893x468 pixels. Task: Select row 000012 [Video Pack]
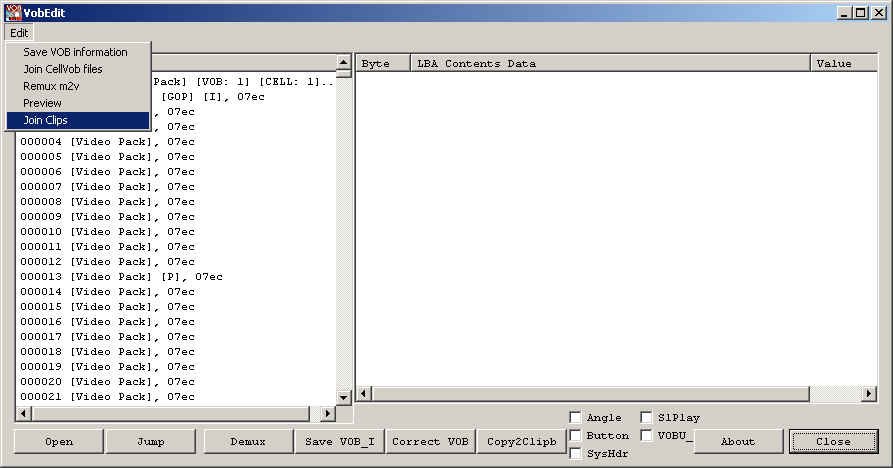click(107, 261)
